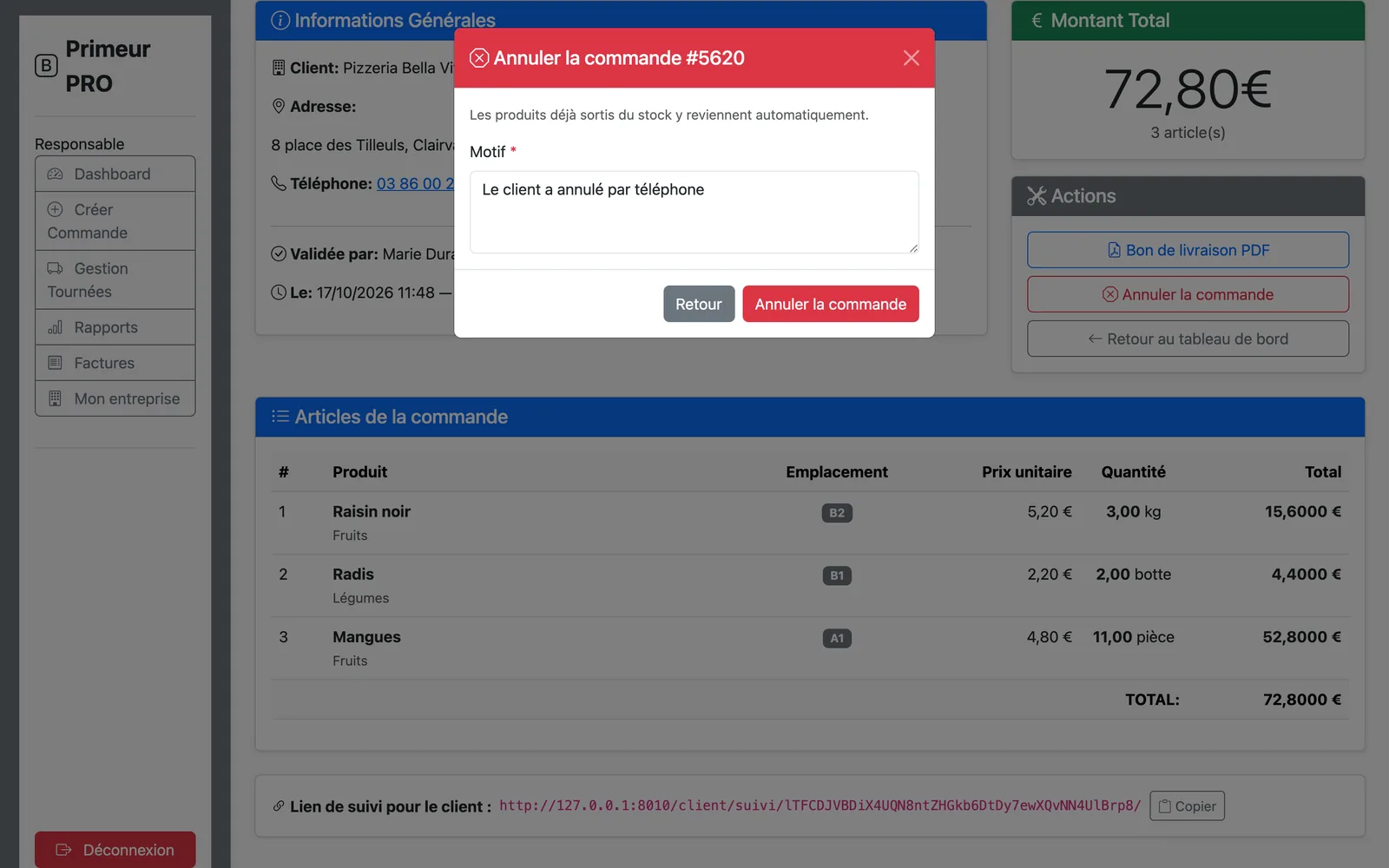Click the plus circle icon beside Créer

click(56, 209)
